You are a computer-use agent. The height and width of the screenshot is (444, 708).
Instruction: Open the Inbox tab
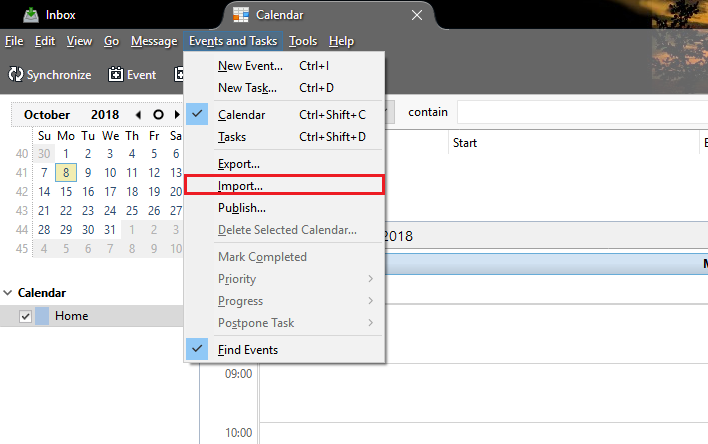pyautogui.click(x=50, y=15)
